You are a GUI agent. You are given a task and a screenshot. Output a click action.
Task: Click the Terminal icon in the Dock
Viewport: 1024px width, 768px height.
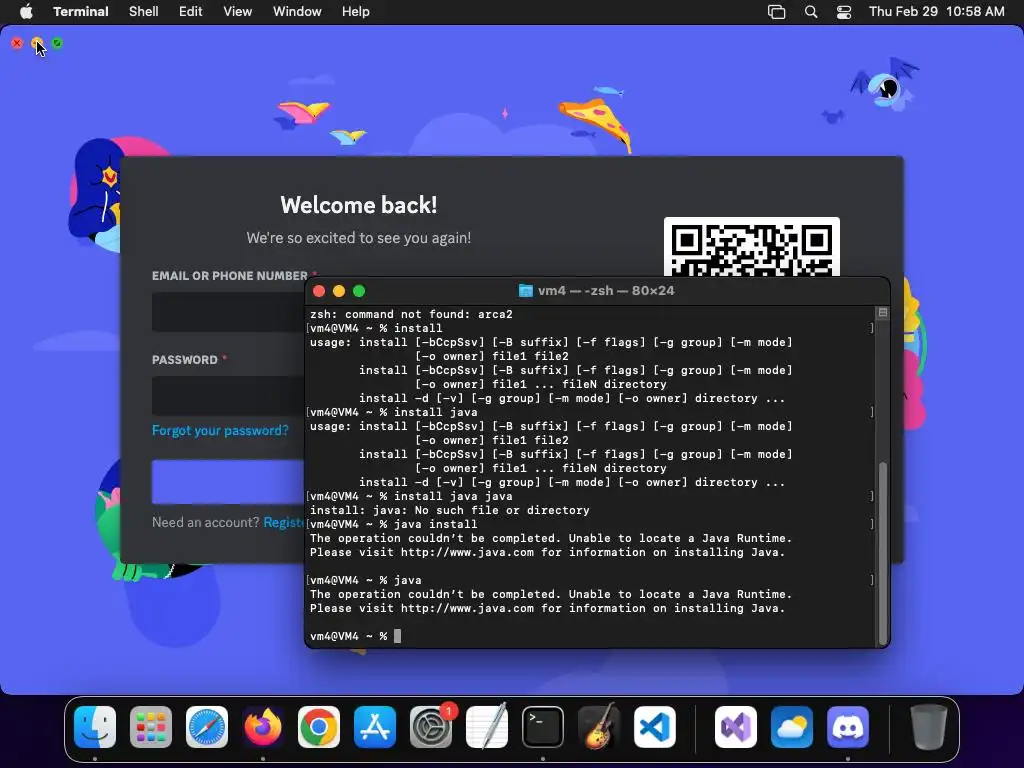(x=543, y=727)
